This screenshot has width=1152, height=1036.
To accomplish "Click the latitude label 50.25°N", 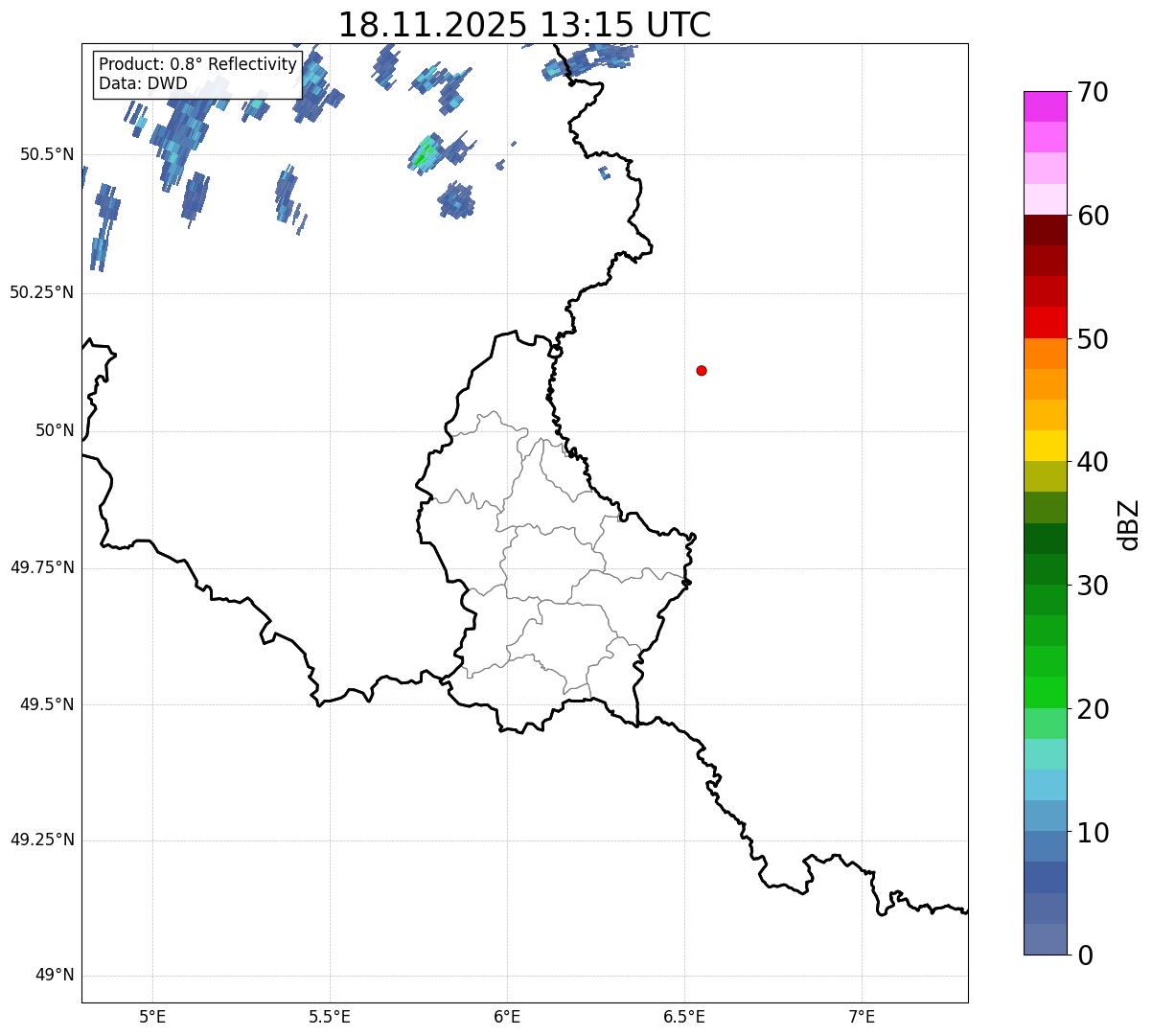I will coord(42,292).
